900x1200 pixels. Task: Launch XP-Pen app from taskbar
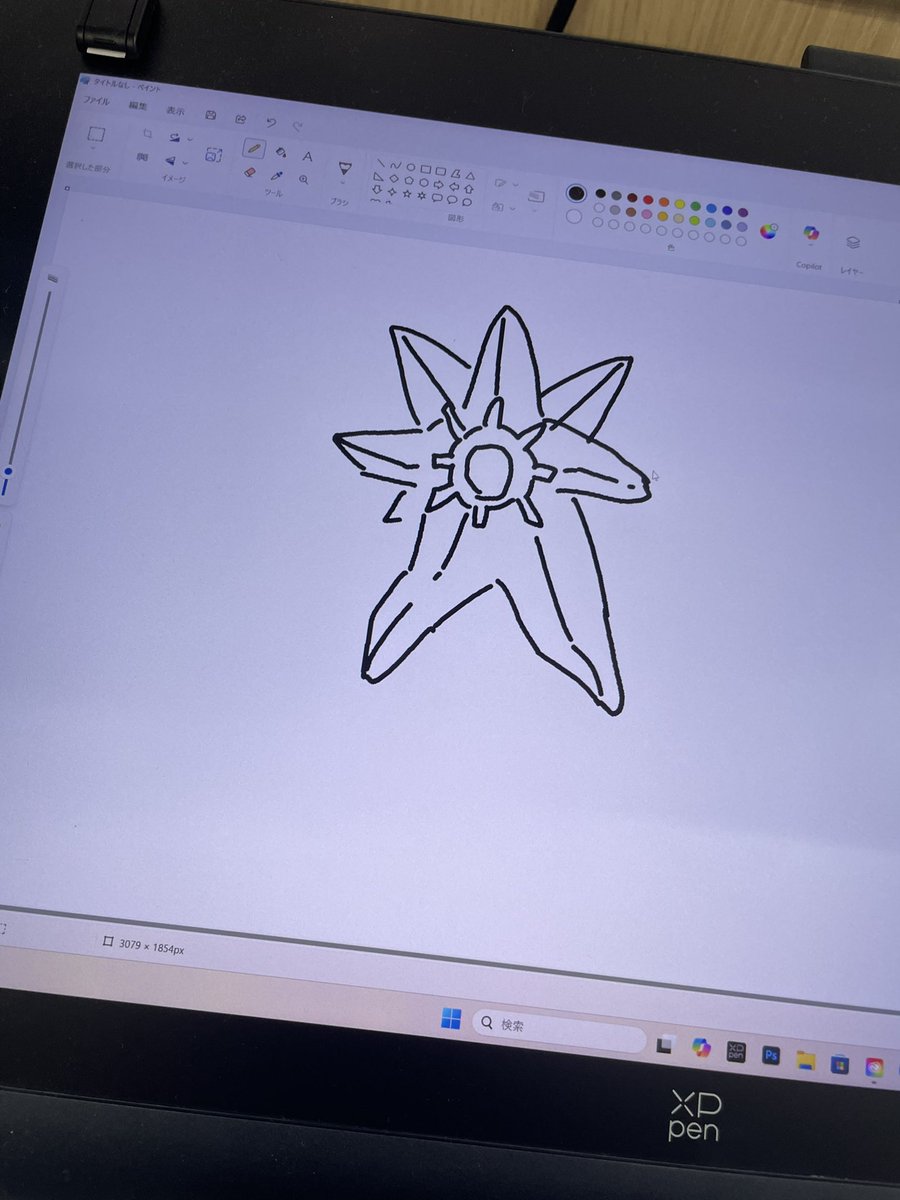736,1050
